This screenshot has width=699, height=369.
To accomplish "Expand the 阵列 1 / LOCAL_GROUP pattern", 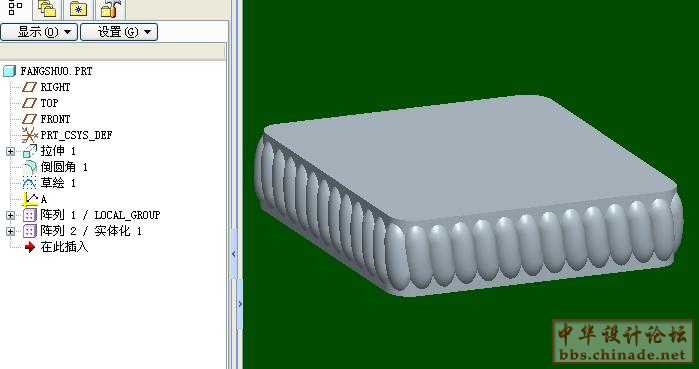I will click(10, 215).
